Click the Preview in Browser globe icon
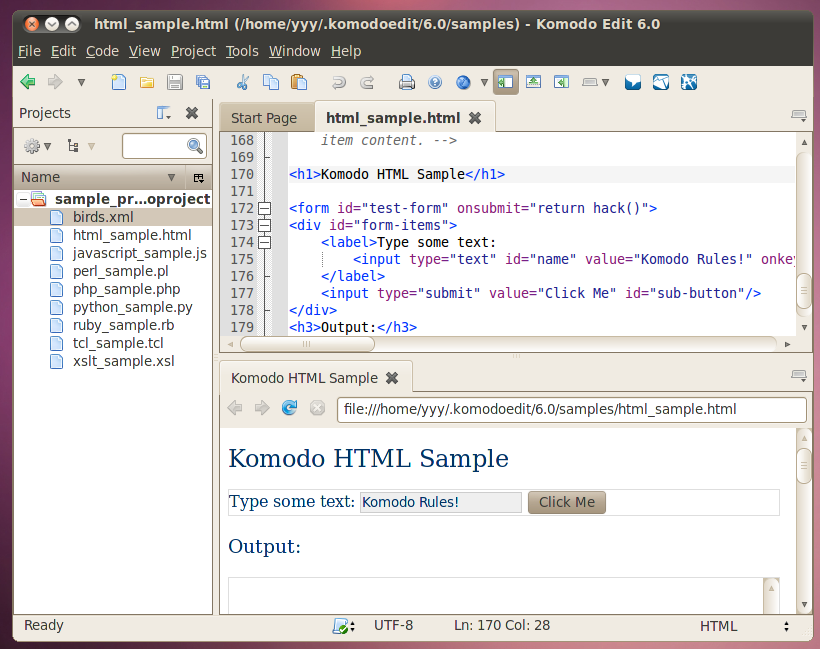Image resolution: width=820 pixels, height=649 pixels. (463, 82)
